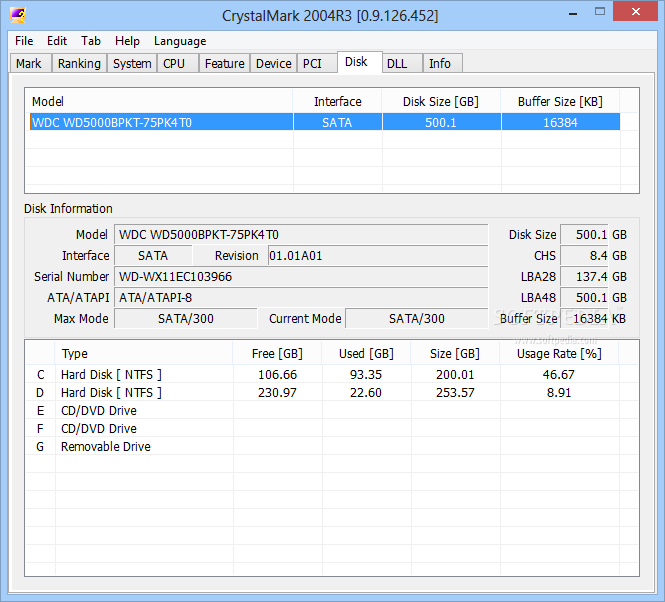Click the Type column header in partition list
The image size is (665, 602).
(144, 353)
